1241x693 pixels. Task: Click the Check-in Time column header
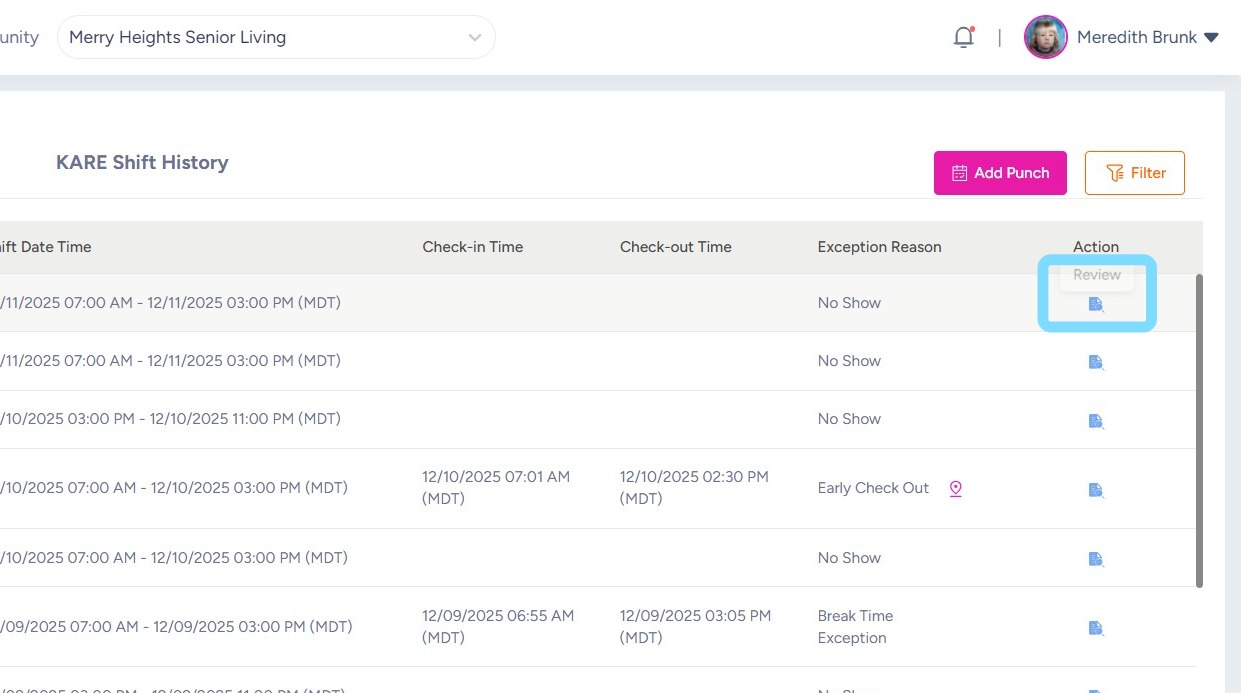click(x=472, y=247)
